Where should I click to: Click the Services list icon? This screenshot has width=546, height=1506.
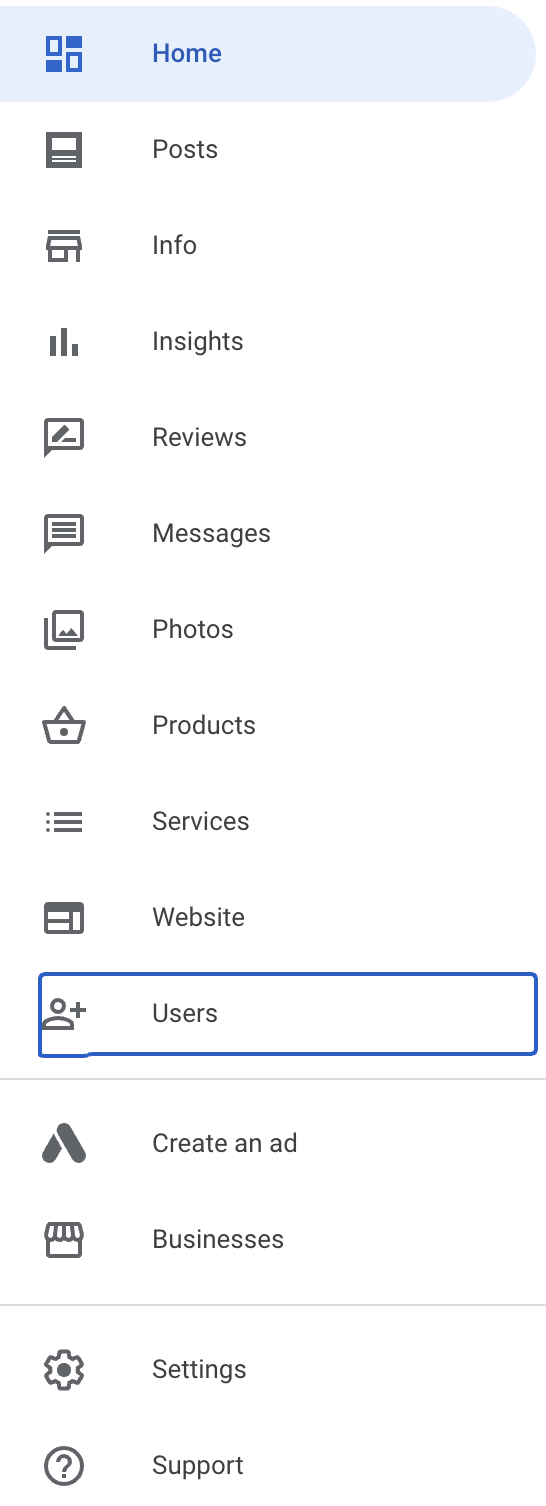pyautogui.click(x=64, y=822)
